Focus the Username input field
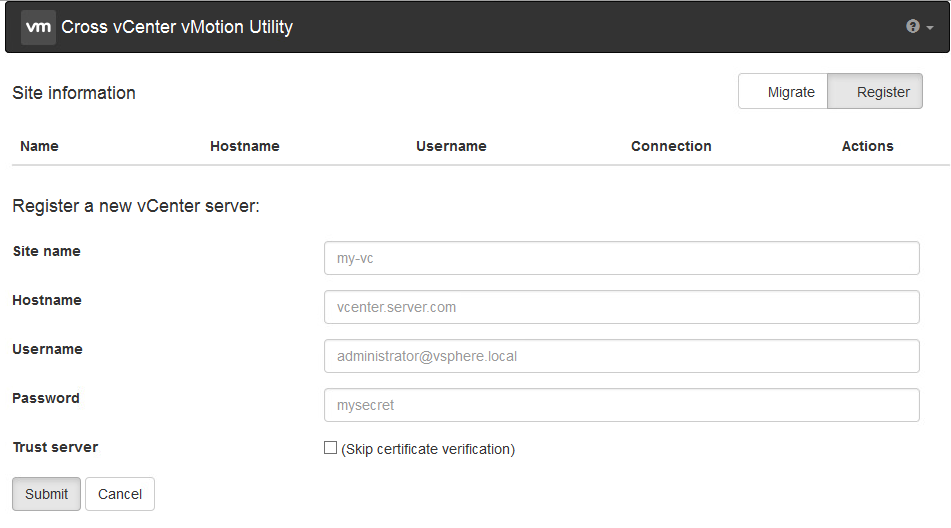The height and width of the screenshot is (528, 951). [622, 356]
